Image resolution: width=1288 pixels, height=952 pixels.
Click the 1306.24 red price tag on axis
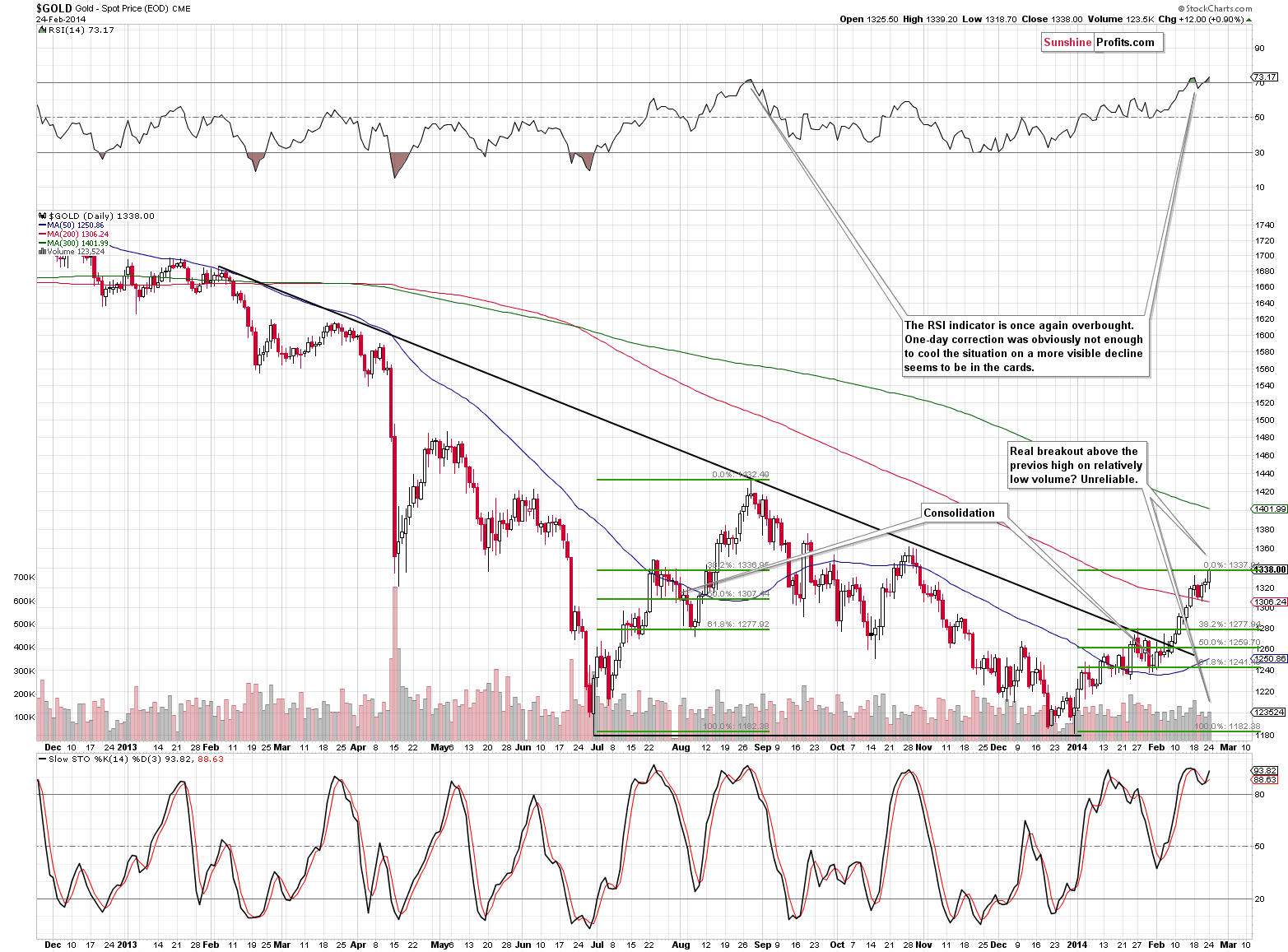pyautogui.click(x=1271, y=602)
